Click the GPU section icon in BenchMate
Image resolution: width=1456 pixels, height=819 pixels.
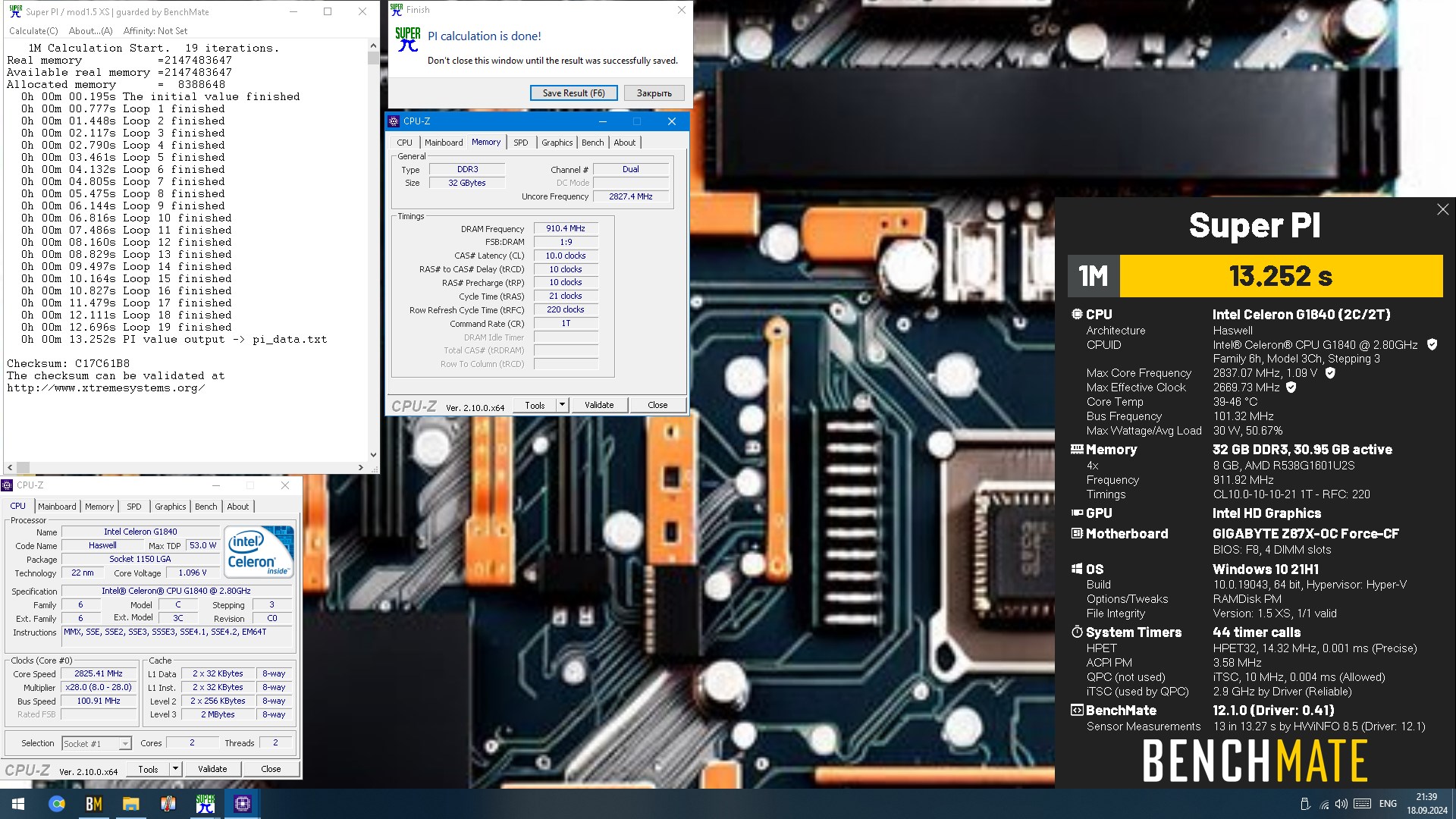pyautogui.click(x=1077, y=513)
